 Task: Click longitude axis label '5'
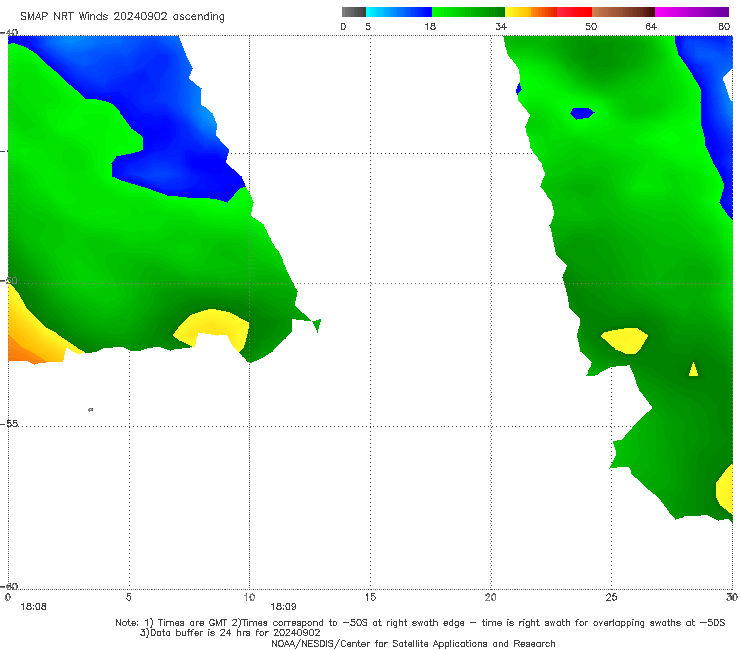tap(129, 597)
